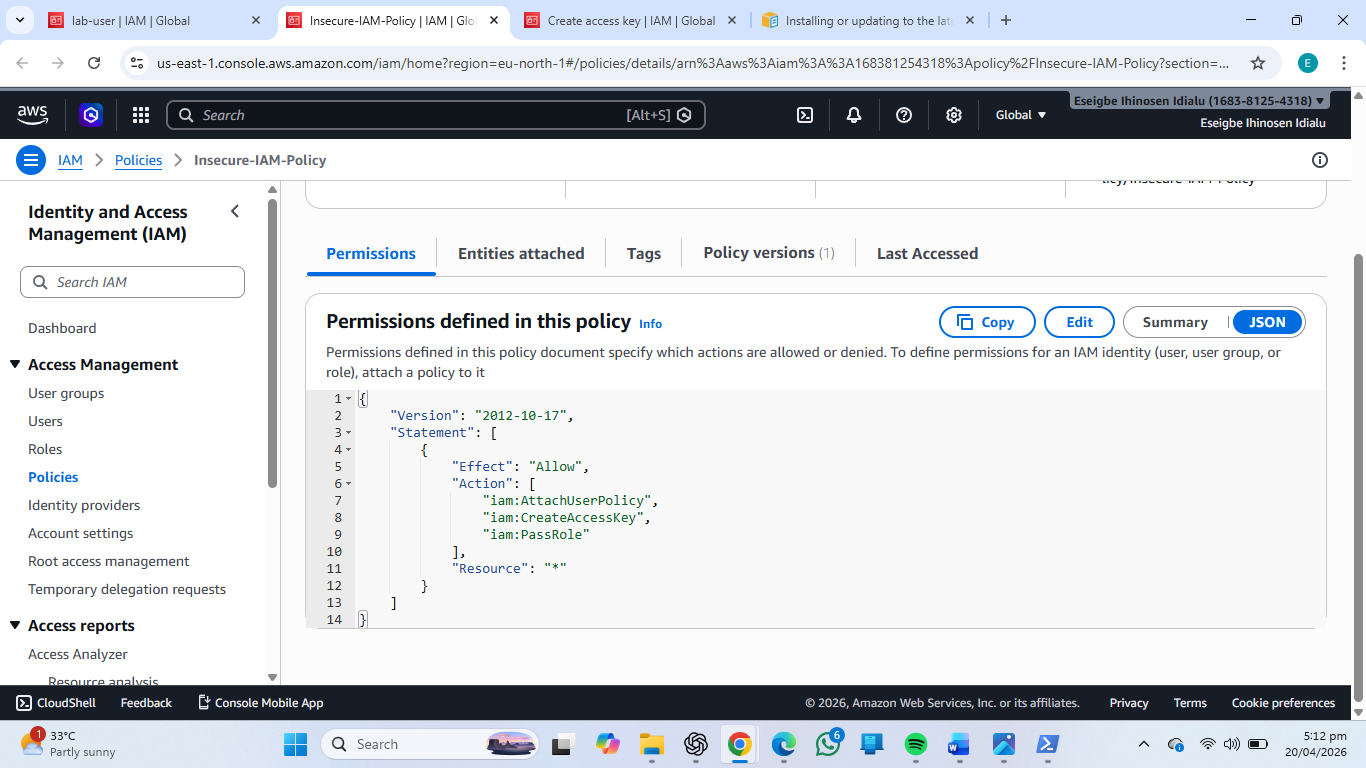Copy the policy JSON
The width and height of the screenshot is (1366, 768).
986,322
